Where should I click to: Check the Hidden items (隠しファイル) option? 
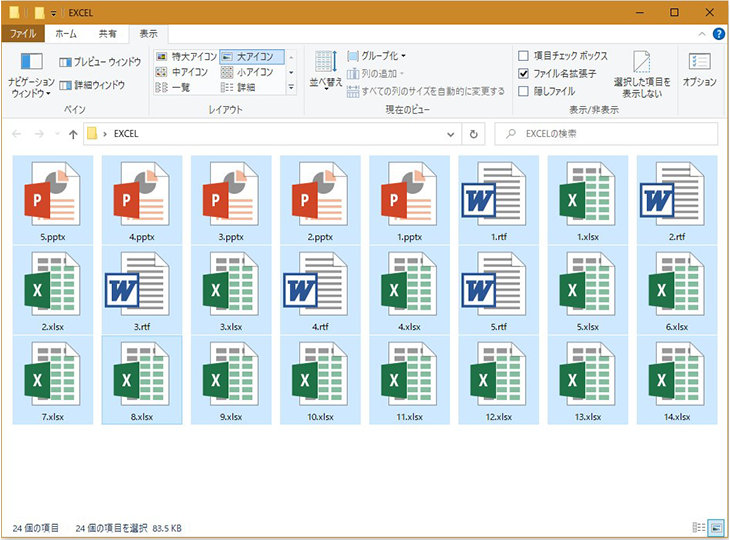pyautogui.click(x=547, y=91)
